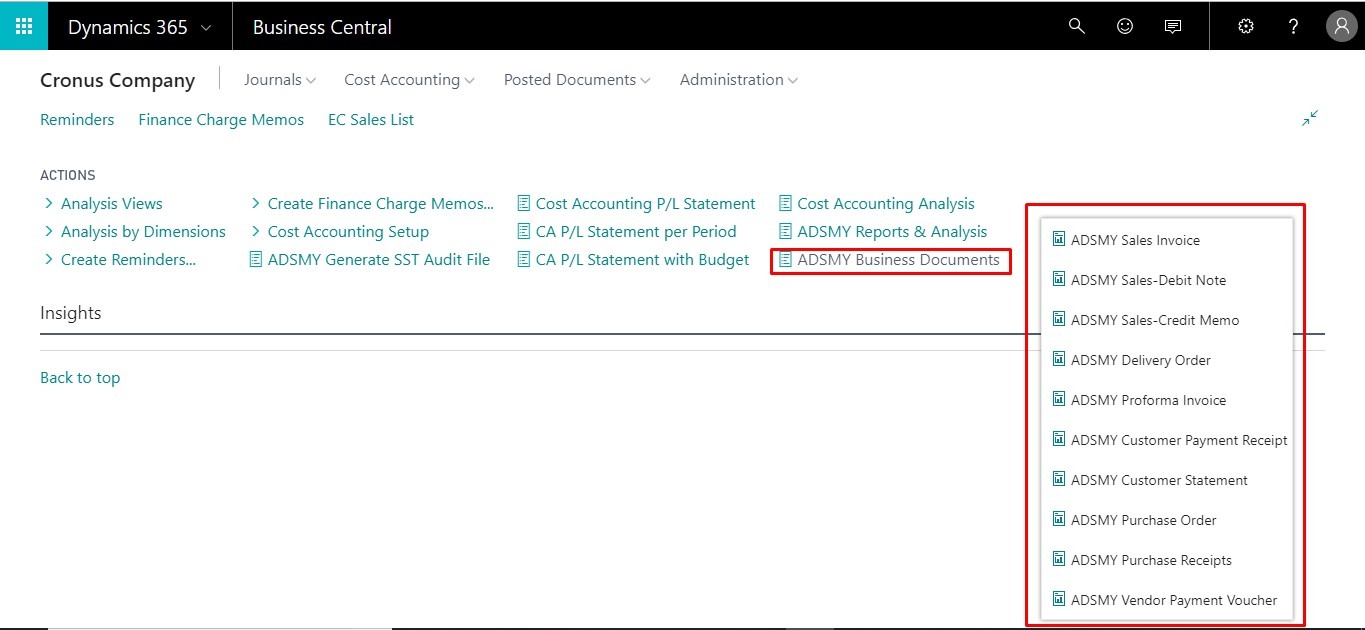Click the report icon beside ADSMY Purchase Receipts

click(1059, 559)
